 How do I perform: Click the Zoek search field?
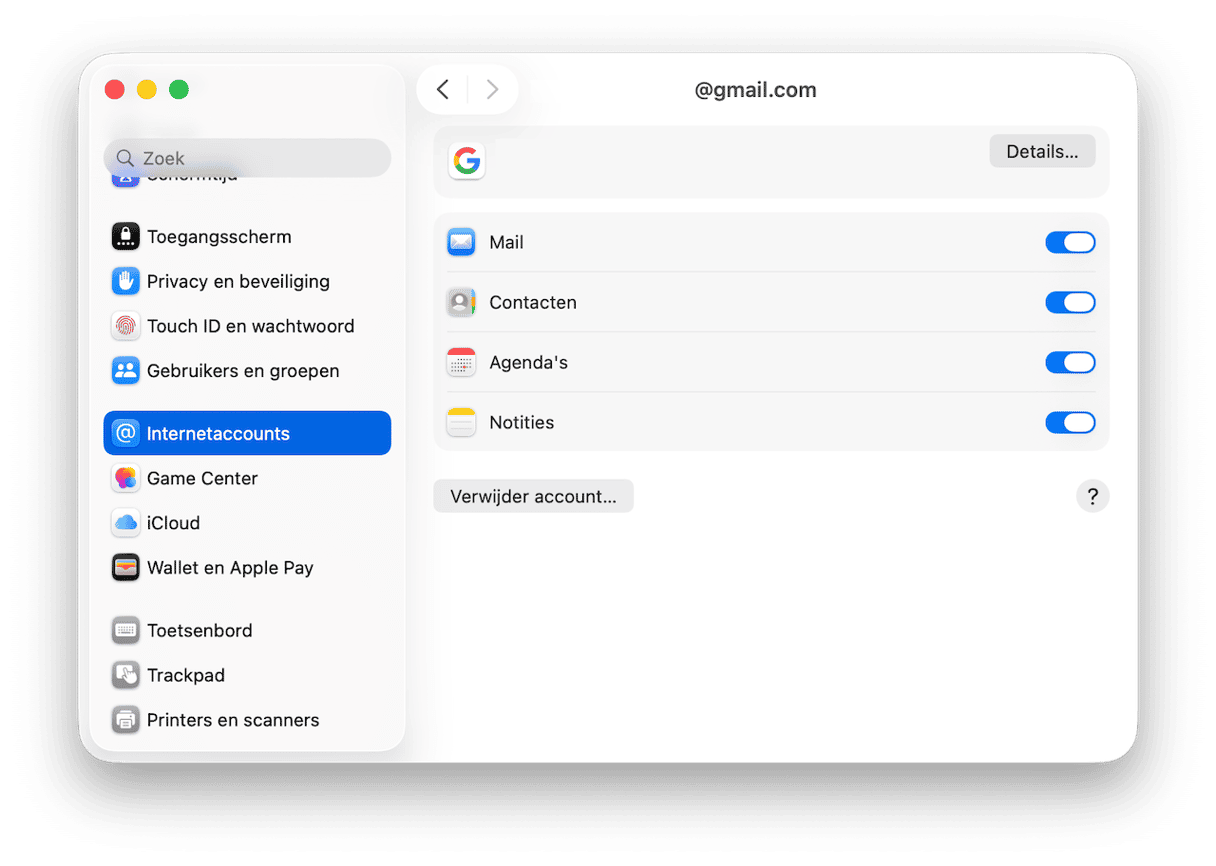[247, 158]
